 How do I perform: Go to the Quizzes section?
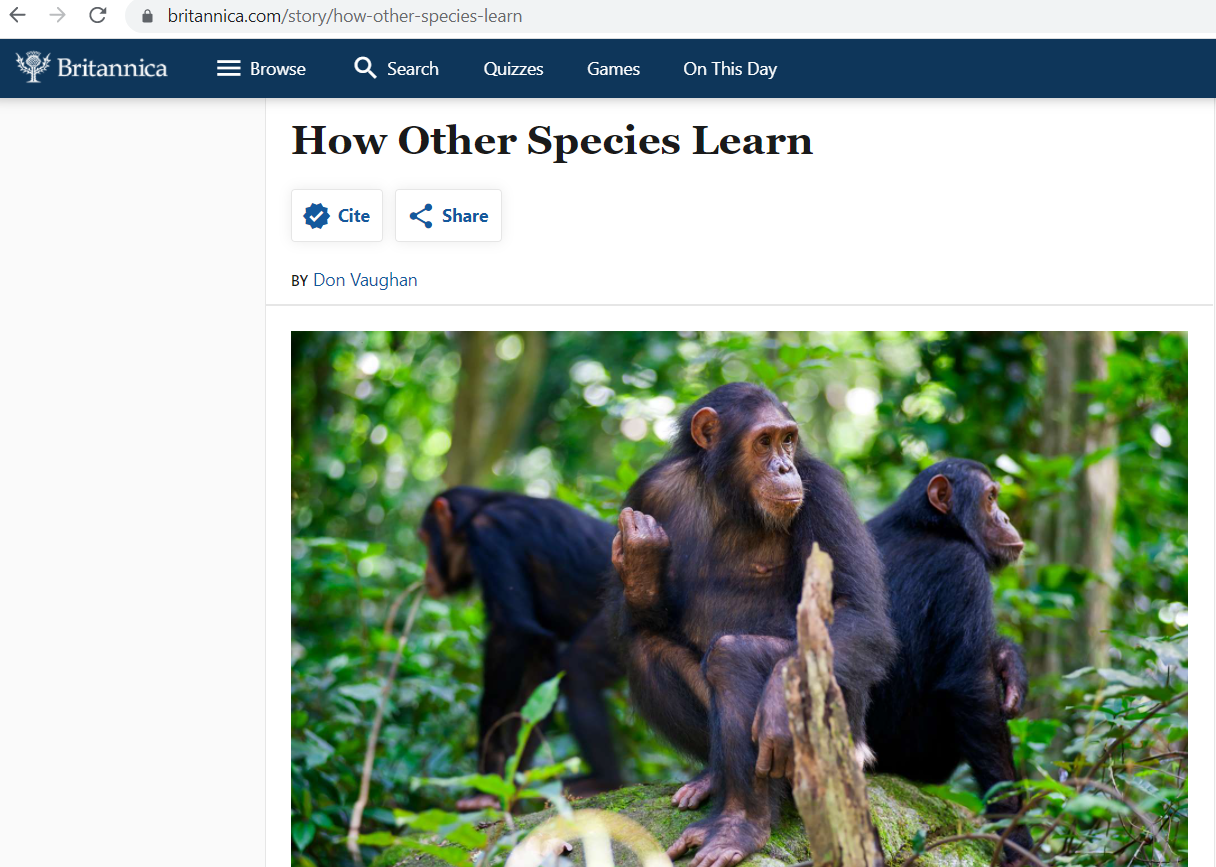pyautogui.click(x=513, y=69)
